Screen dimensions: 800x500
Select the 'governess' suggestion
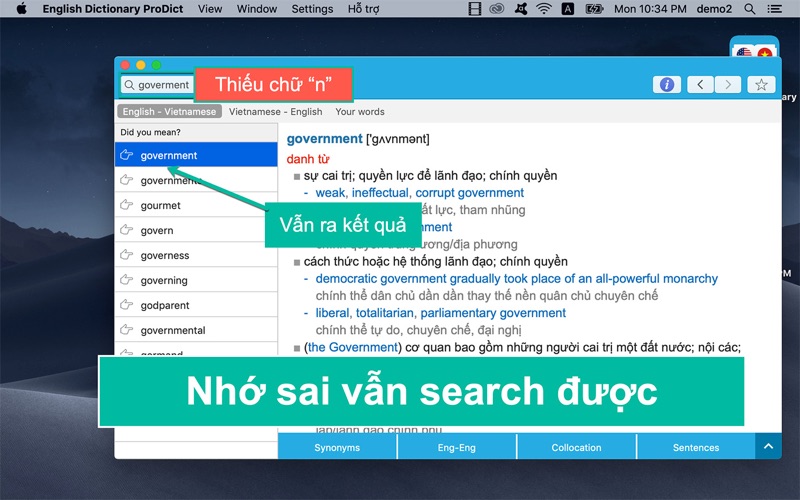coord(196,255)
